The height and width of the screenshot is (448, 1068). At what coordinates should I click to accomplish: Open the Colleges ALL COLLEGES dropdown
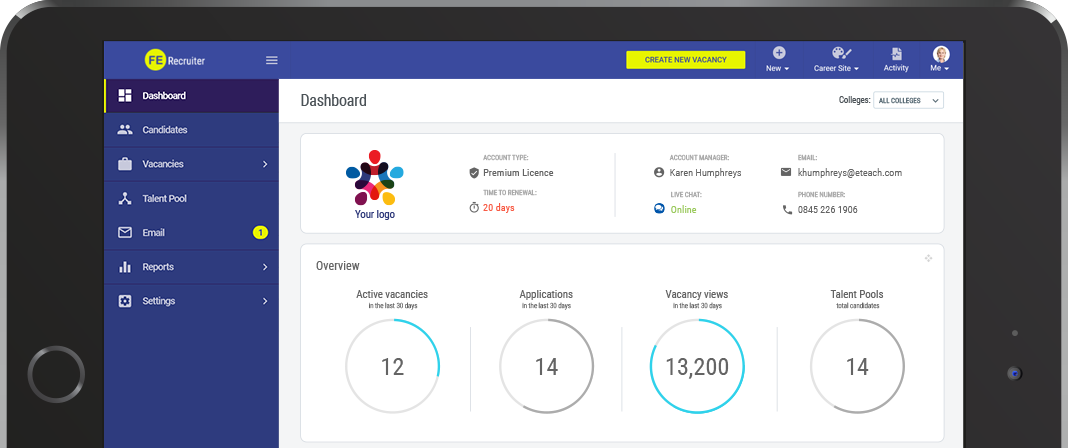[x=909, y=100]
